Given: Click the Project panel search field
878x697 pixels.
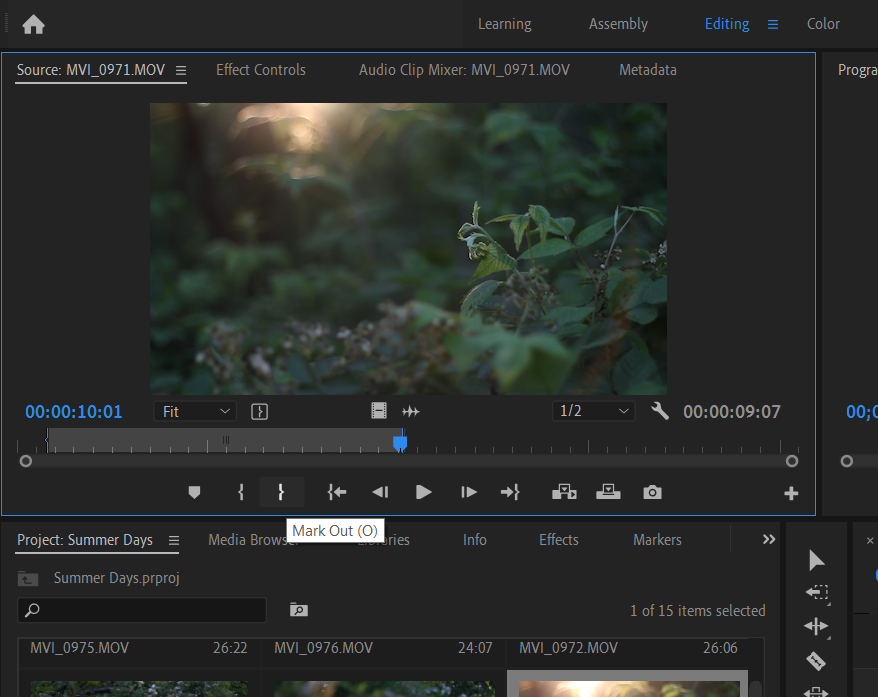Looking at the screenshot, I should click(x=150, y=610).
